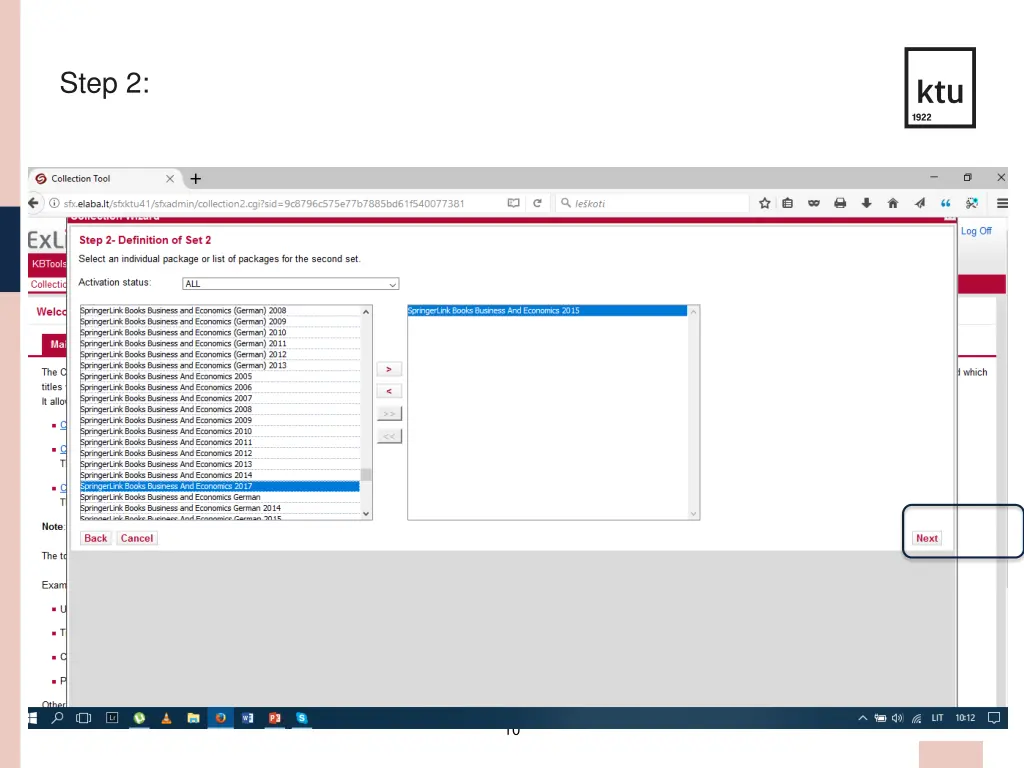Click the Log Off link

976,231
